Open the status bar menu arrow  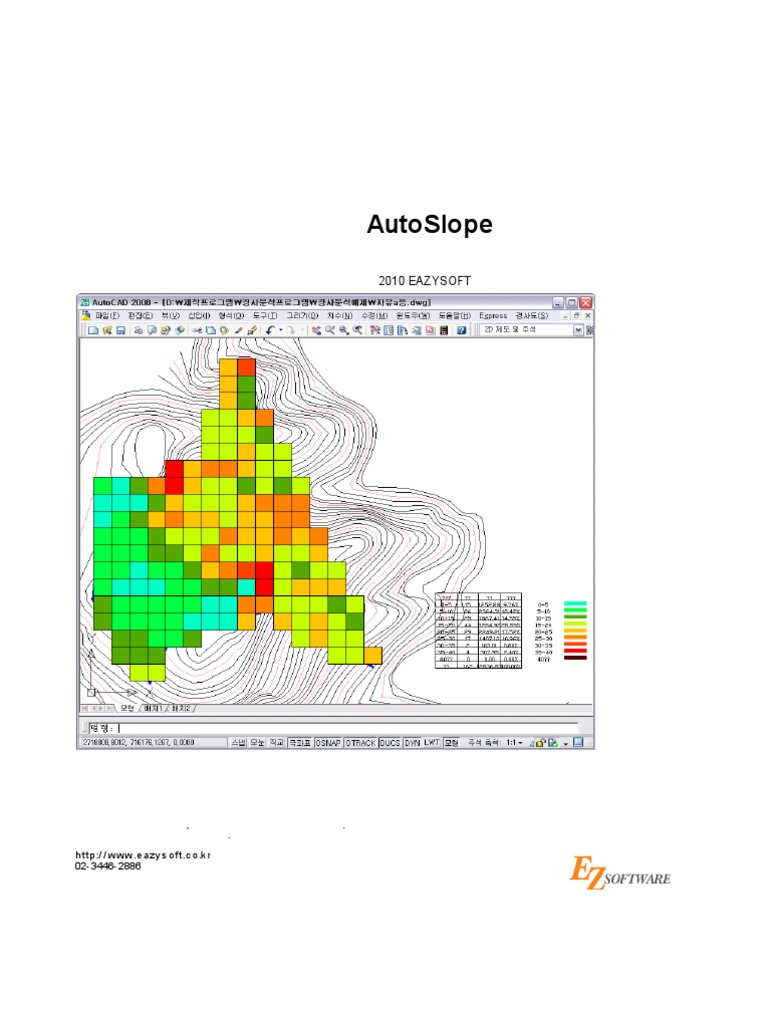coord(566,743)
